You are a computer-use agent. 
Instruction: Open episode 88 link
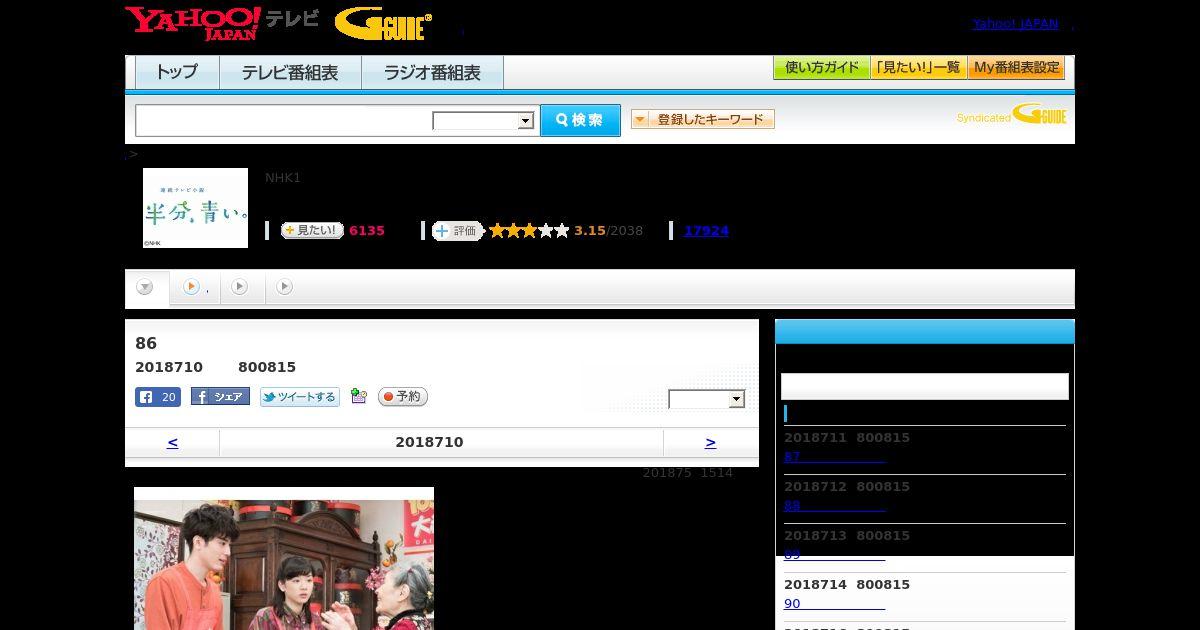point(834,506)
